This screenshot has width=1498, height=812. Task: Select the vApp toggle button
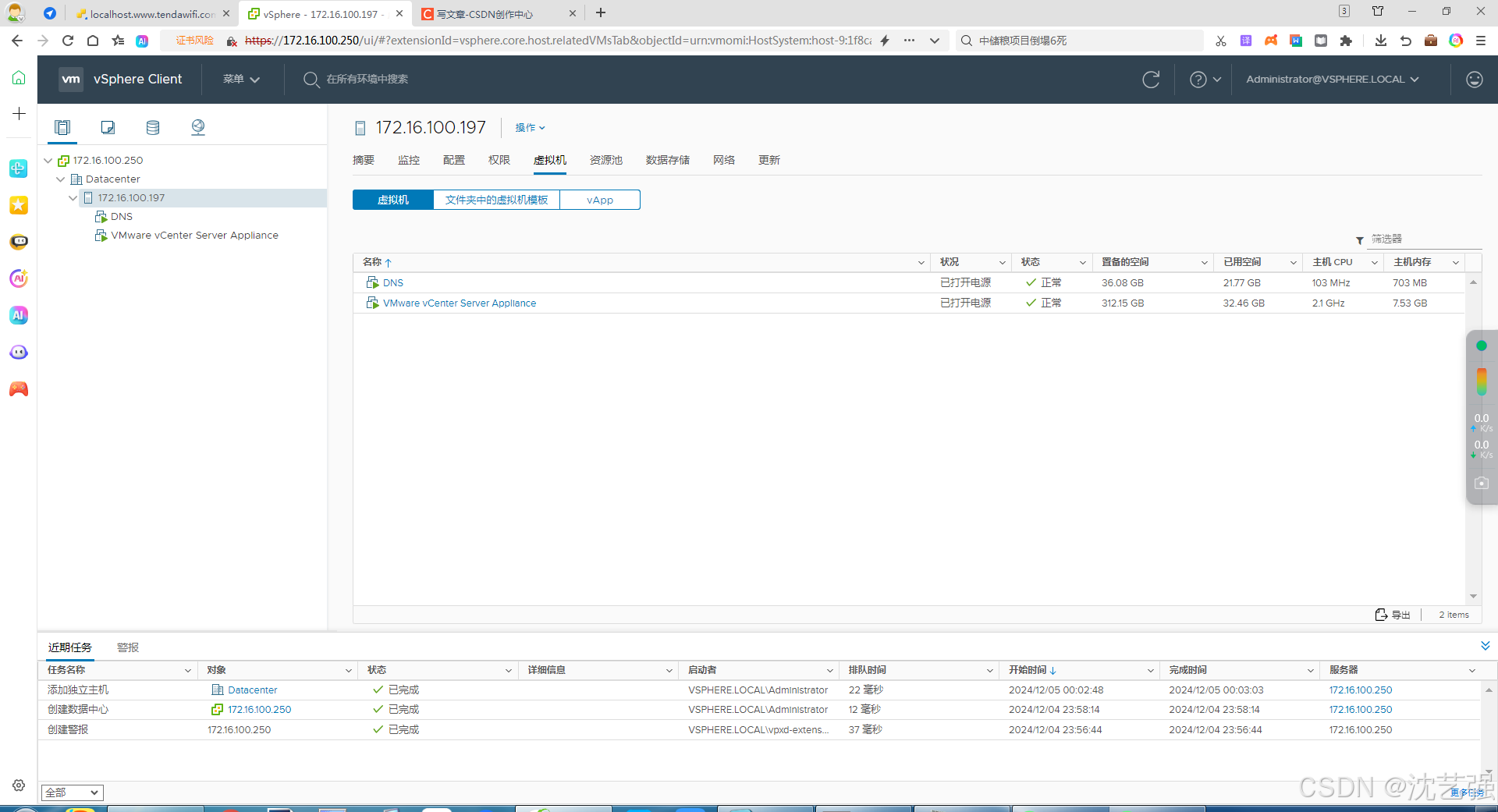tap(600, 200)
